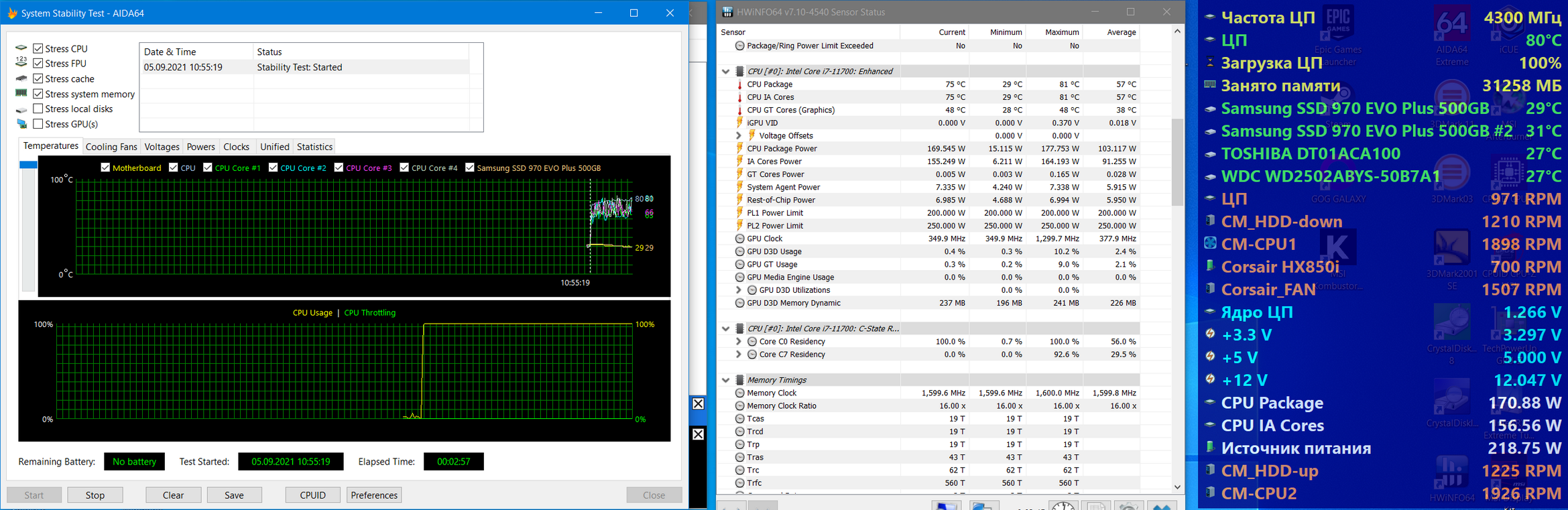Click the chip icon beside Stress CPU
The image size is (1568, 510).
tap(21, 48)
